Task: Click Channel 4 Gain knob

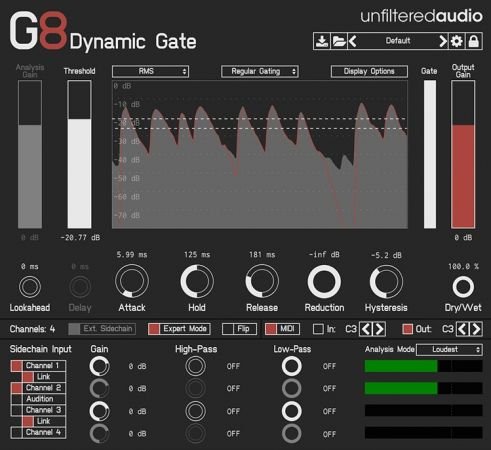Action: pyautogui.click(x=99, y=433)
